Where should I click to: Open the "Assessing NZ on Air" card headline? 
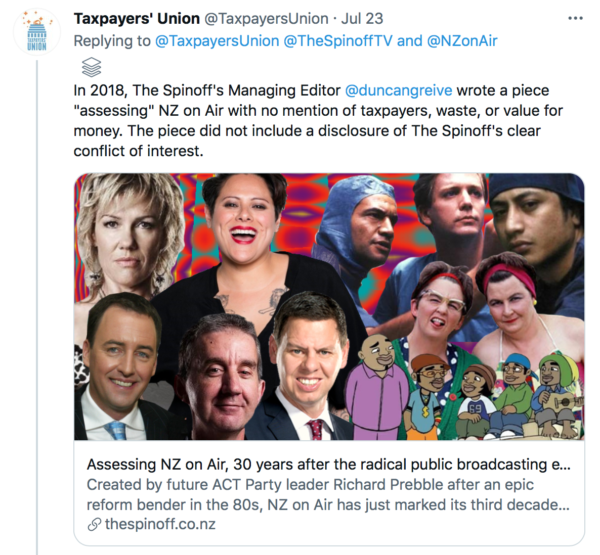(328, 466)
